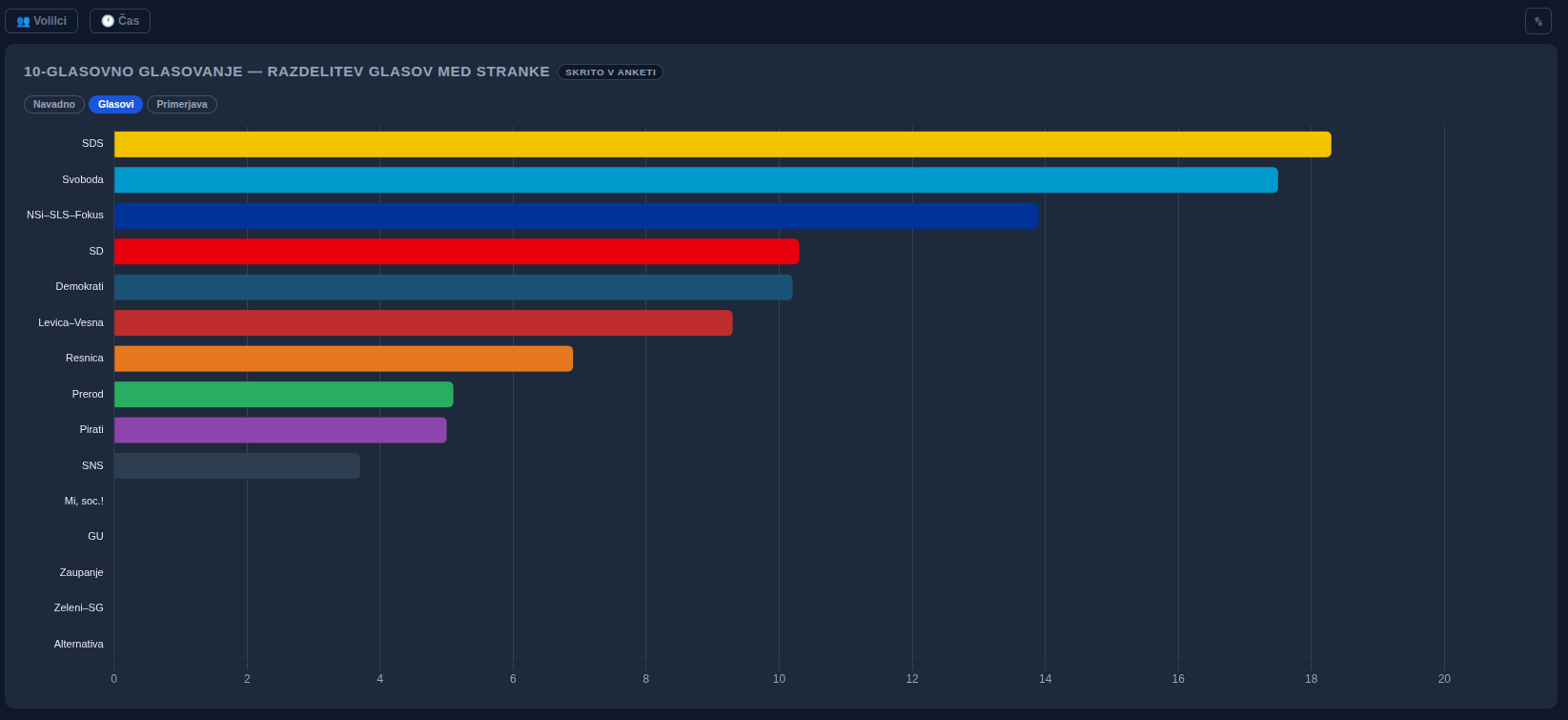Click the x-axis value 10

pos(780,679)
